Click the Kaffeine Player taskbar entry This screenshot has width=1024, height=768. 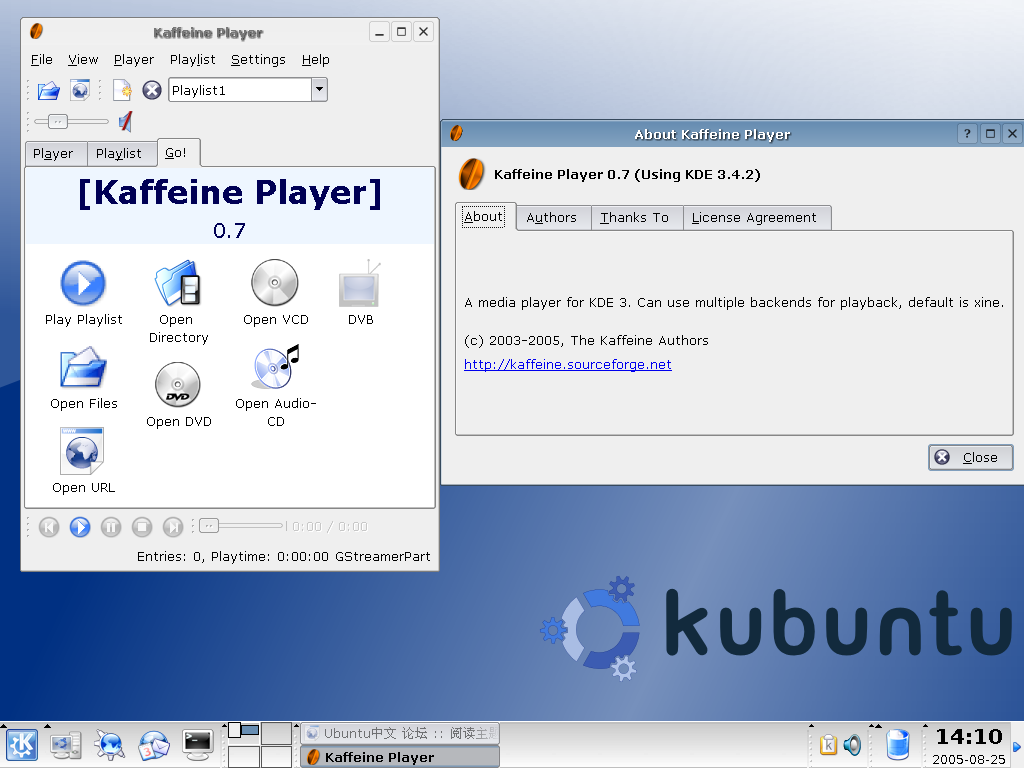[400, 757]
